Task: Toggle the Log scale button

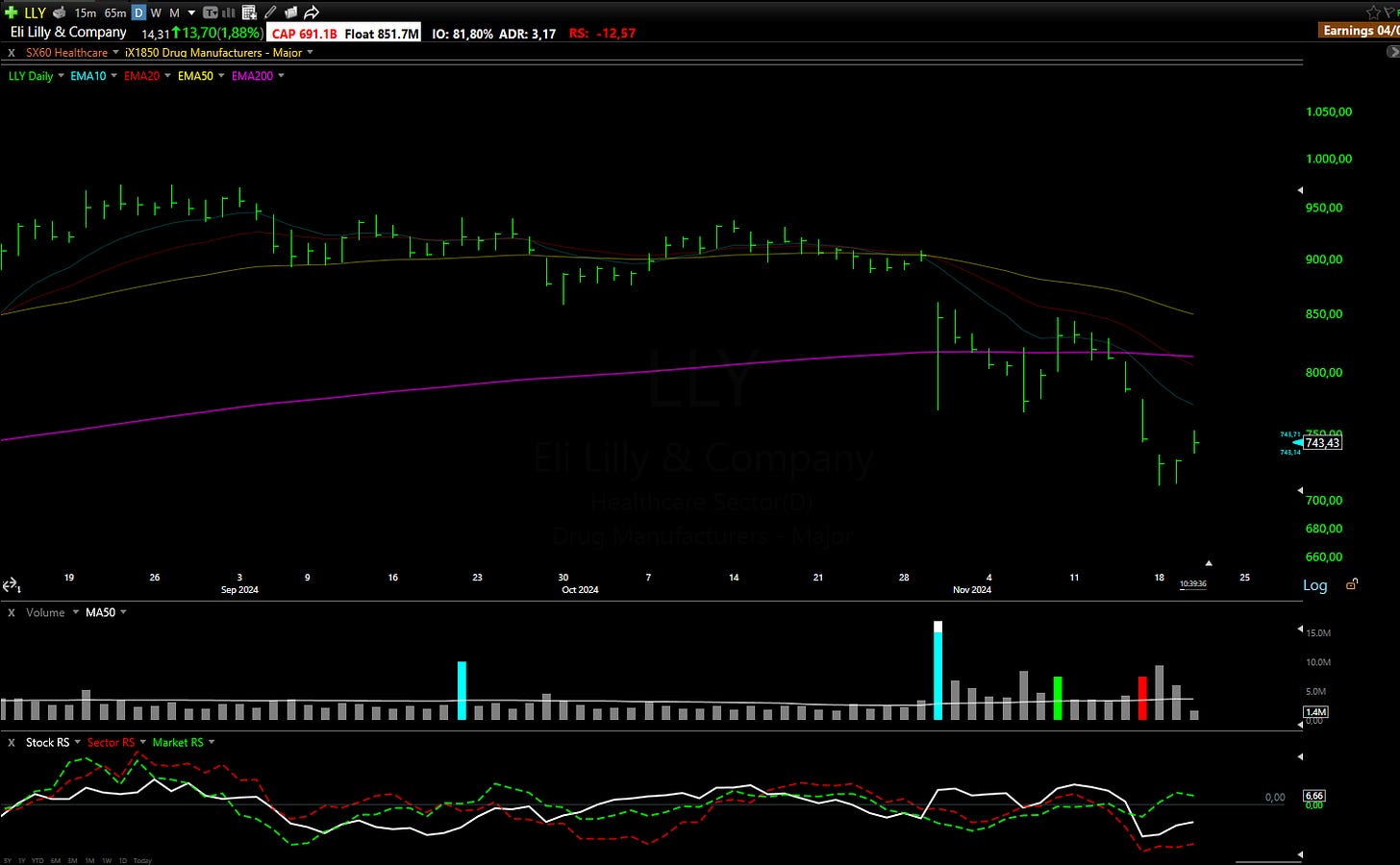Action: tap(1314, 585)
